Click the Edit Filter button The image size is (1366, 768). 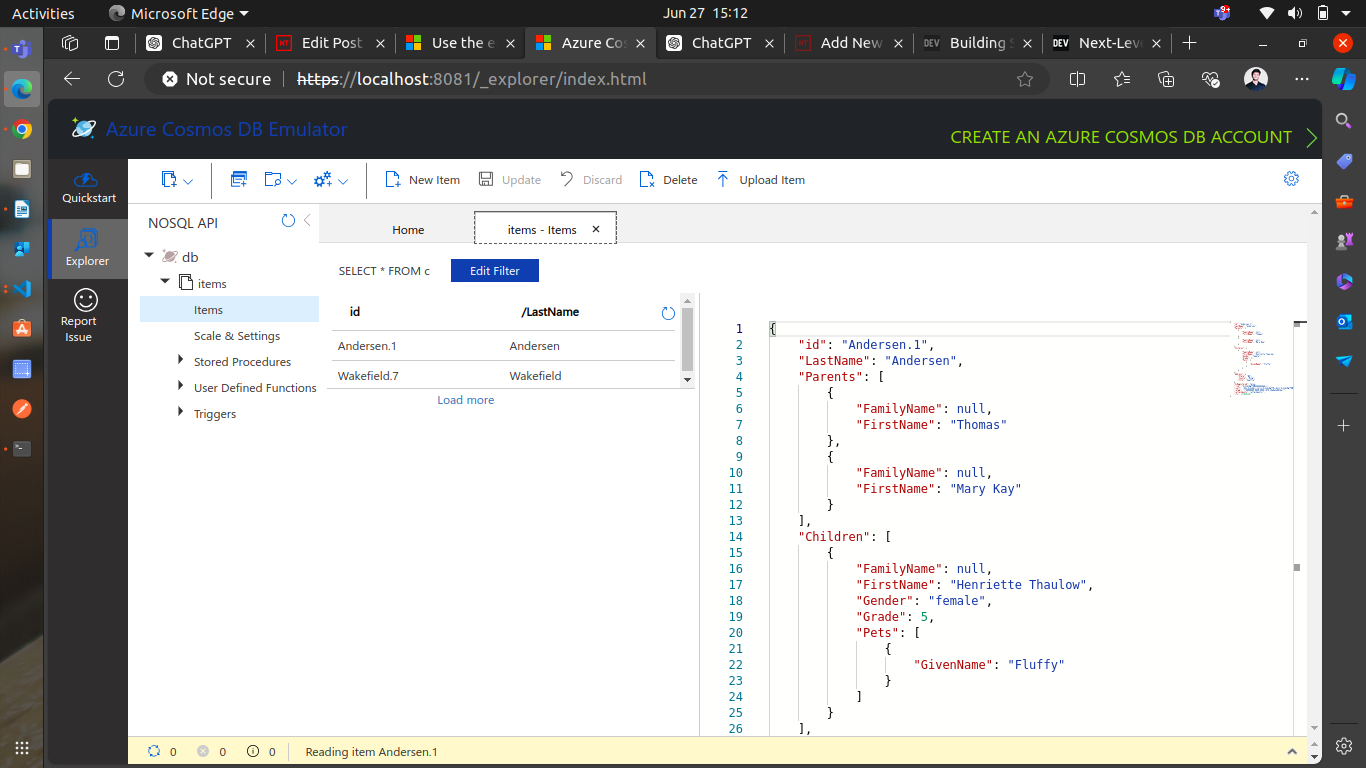(x=494, y=270)
